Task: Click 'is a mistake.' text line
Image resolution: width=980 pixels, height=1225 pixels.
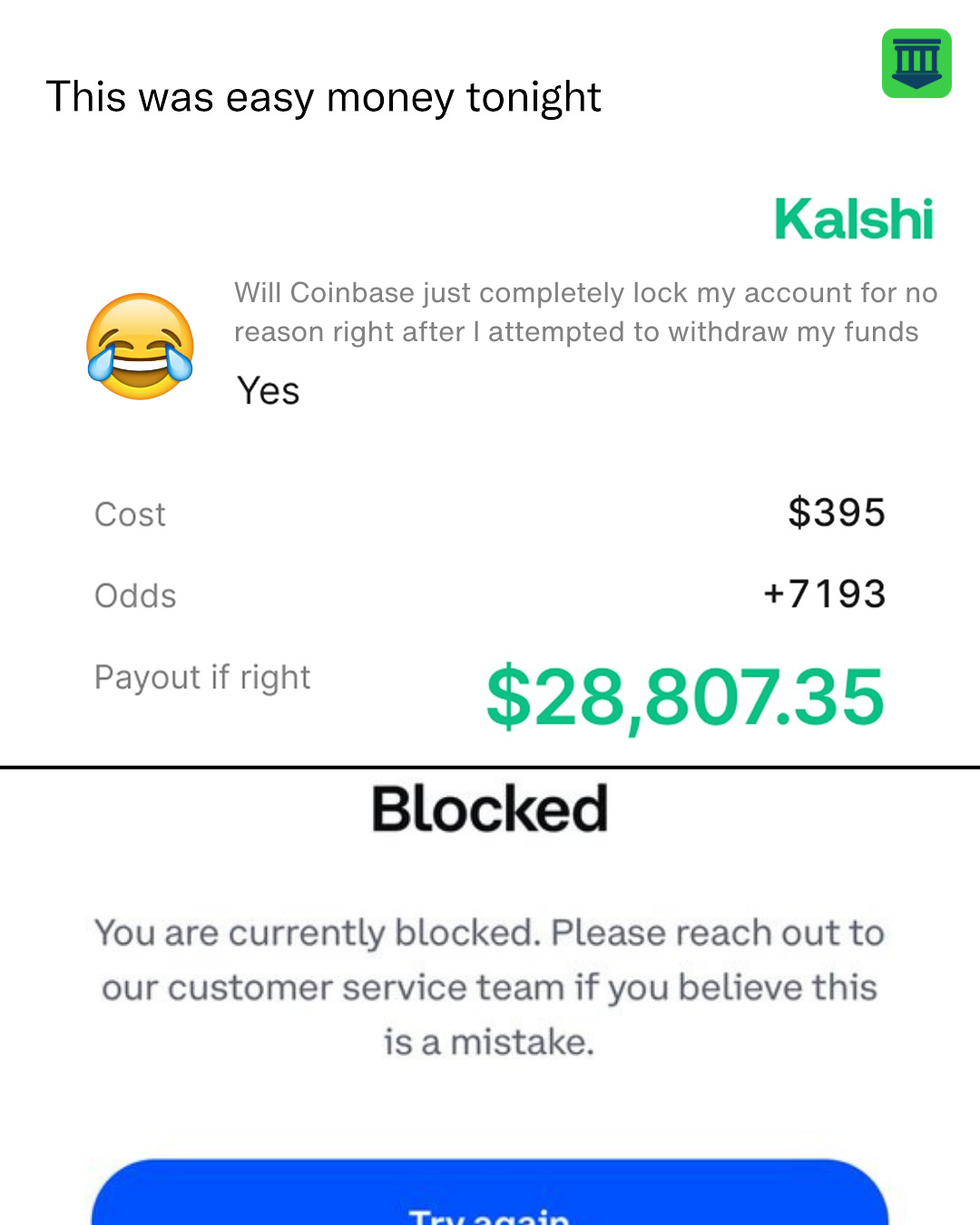Action: point(489,1042)
